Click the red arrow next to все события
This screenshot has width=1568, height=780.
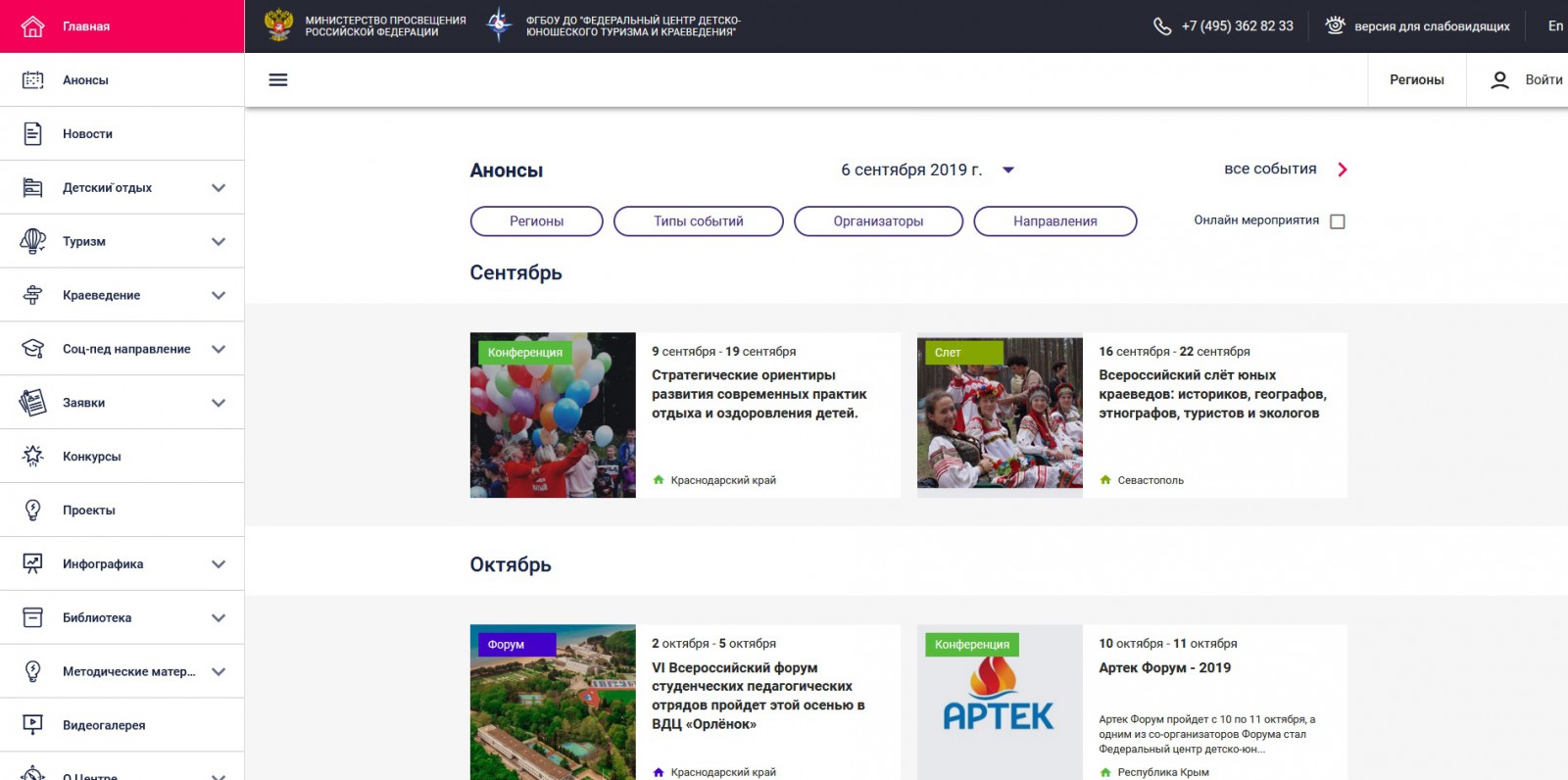(1343, 170)
